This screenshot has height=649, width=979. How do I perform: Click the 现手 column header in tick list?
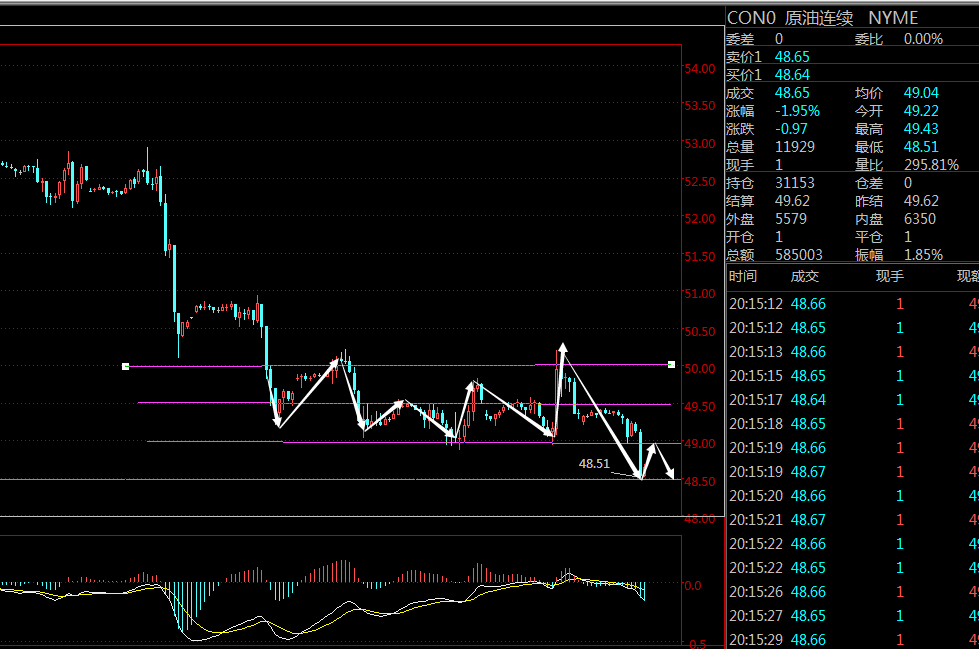coord(889,276)
